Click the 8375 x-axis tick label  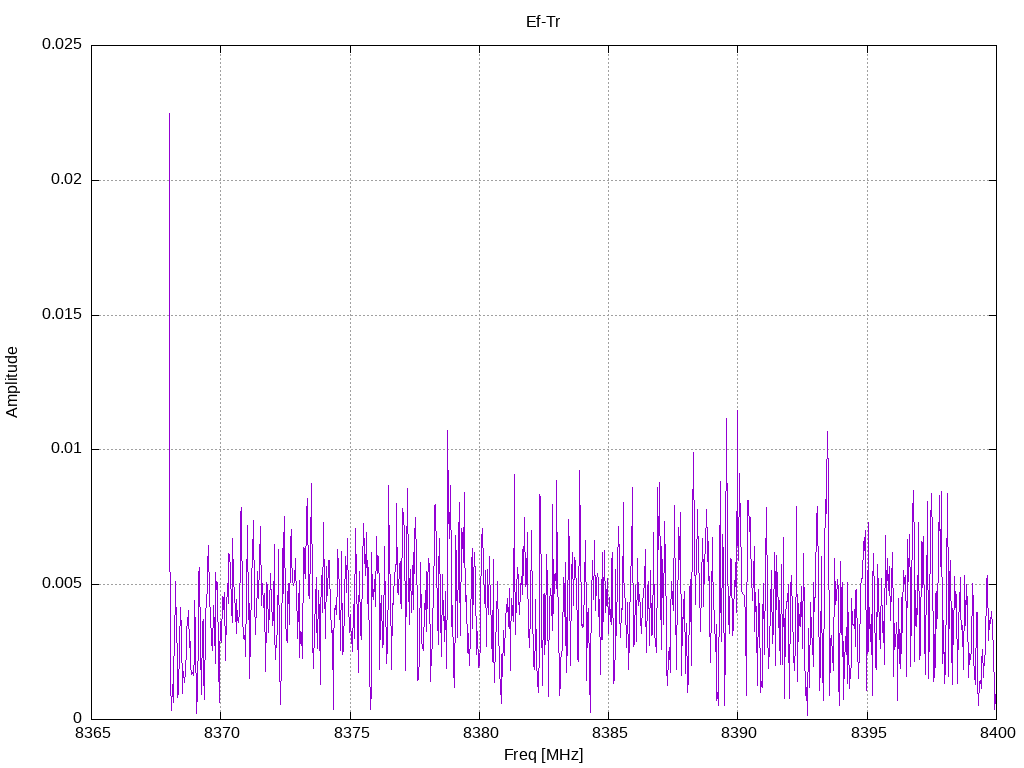(351, 733)
